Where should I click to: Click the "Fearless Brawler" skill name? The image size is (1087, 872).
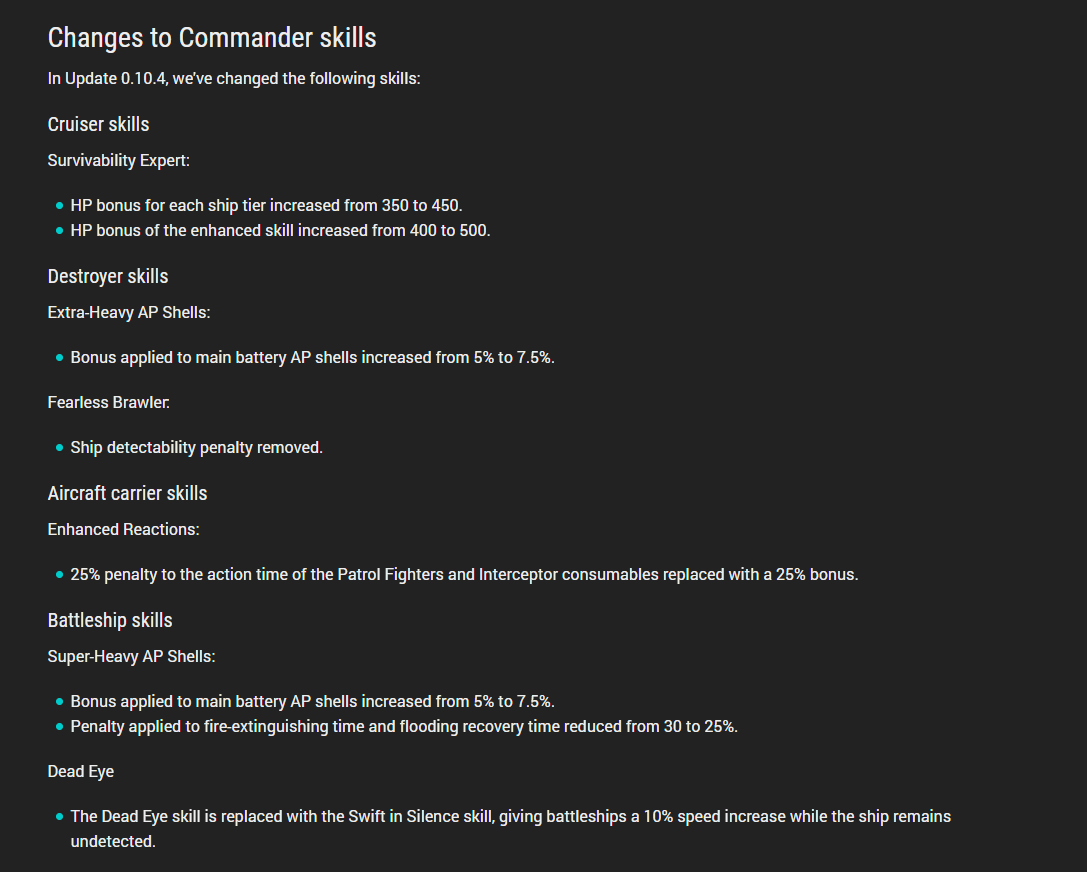click(109, 402)
